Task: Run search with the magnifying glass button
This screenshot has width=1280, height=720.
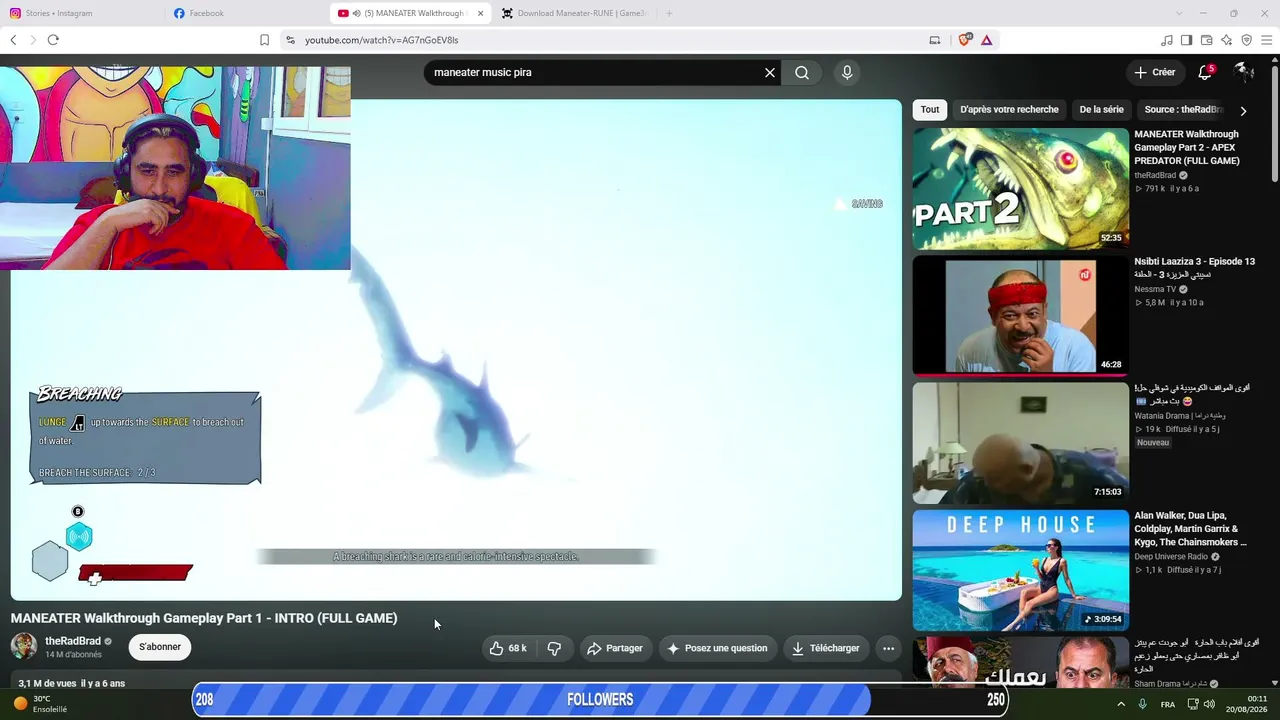Action: (802, 73)
